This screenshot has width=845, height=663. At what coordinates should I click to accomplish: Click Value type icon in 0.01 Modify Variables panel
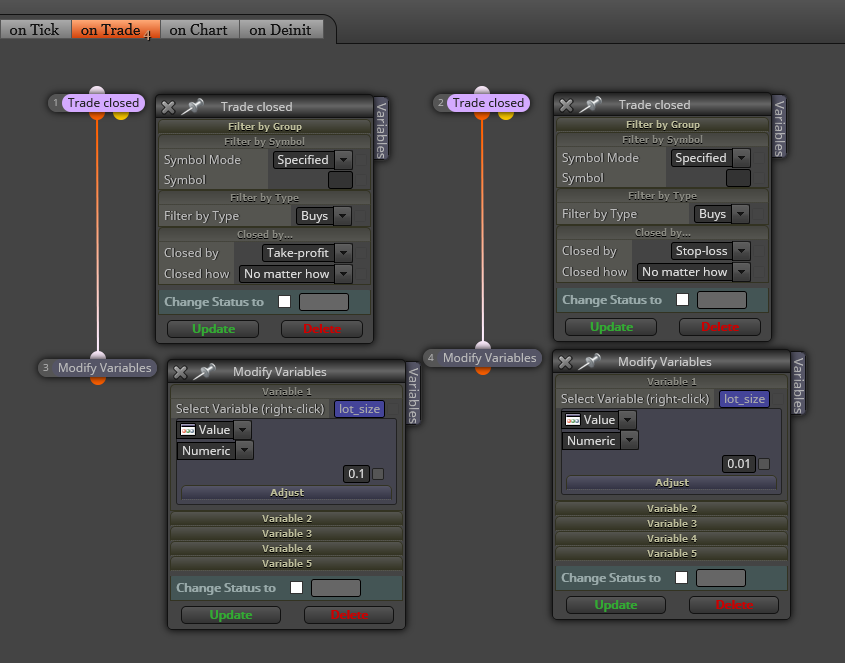pyautogui.click(x=572, y=420)
